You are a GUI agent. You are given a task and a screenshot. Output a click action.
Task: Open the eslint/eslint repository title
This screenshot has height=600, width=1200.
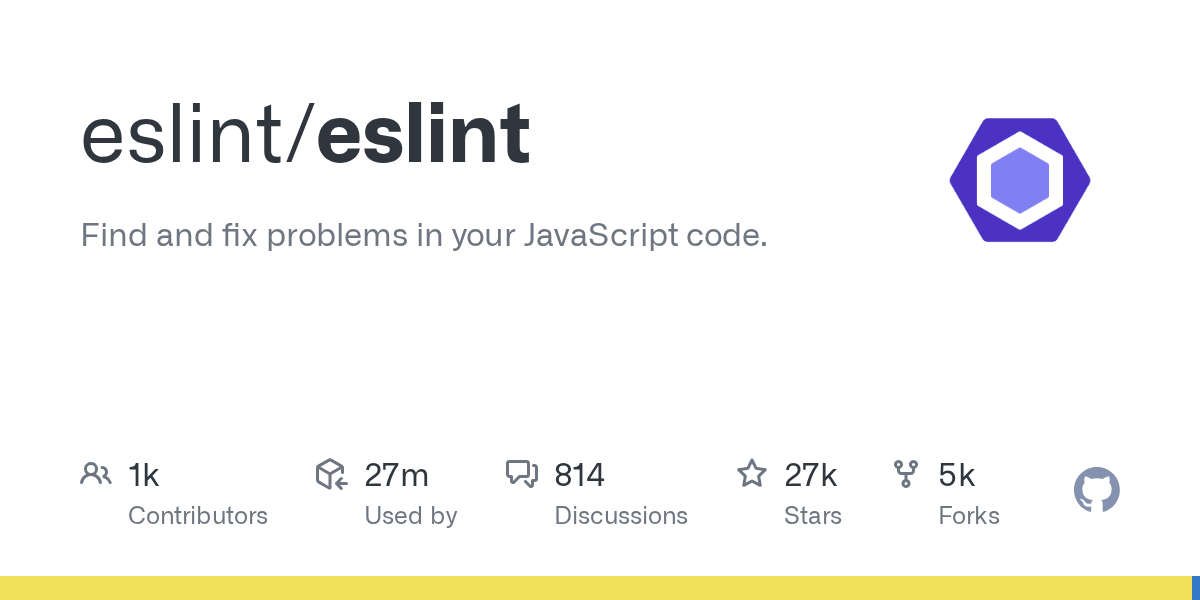pyautogui.click(x=305, y=135)
